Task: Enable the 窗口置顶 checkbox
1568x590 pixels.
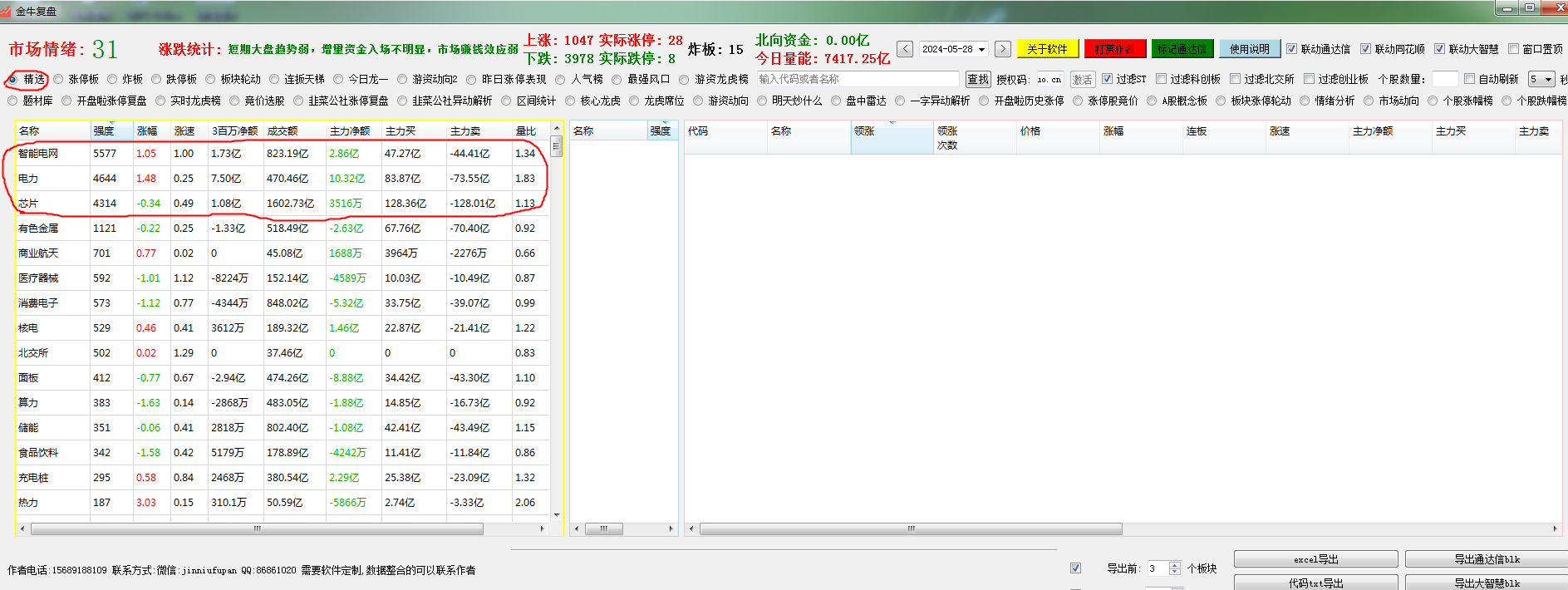Action: tap(1513, 49)
